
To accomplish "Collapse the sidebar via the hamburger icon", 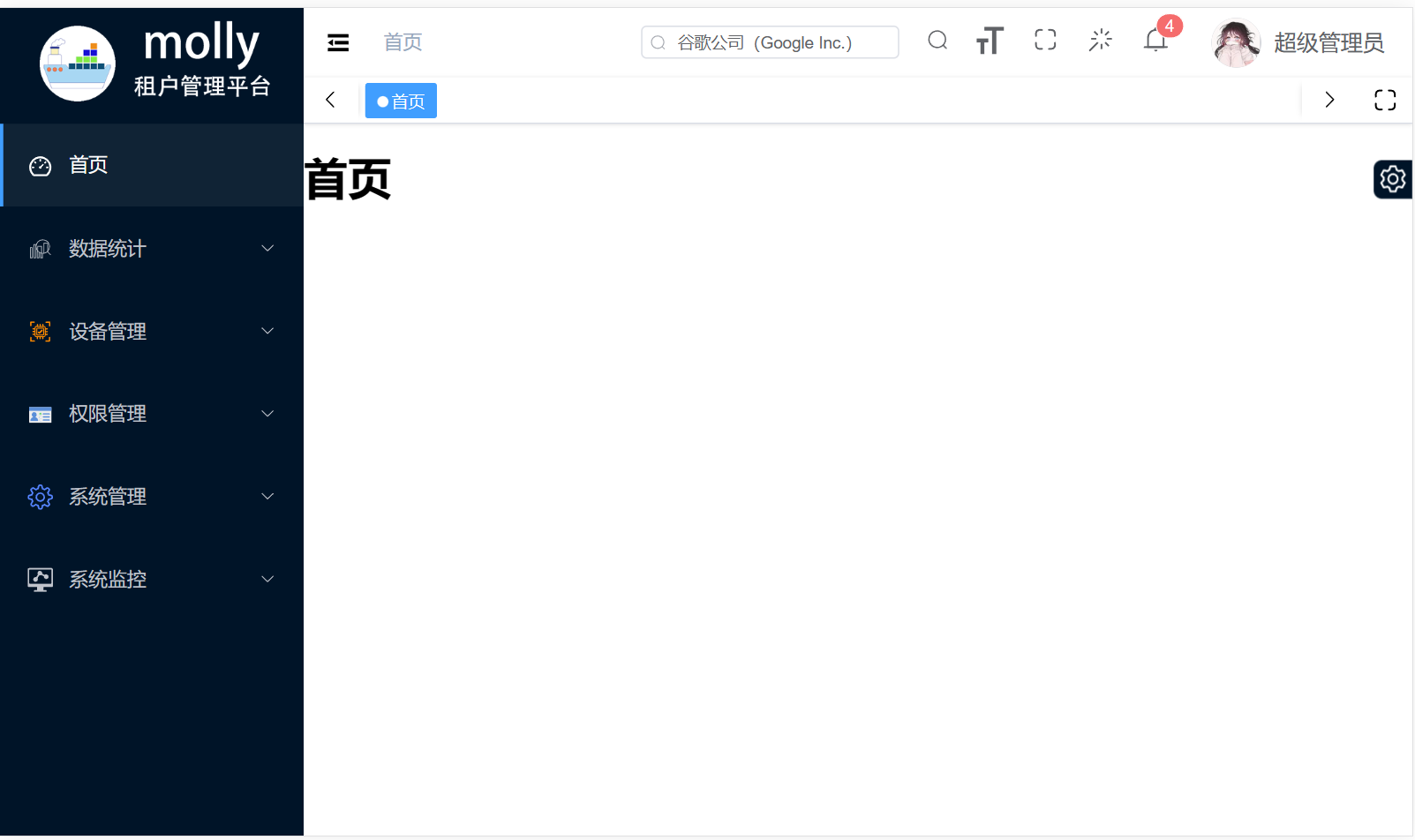I will tap(338, 41).
